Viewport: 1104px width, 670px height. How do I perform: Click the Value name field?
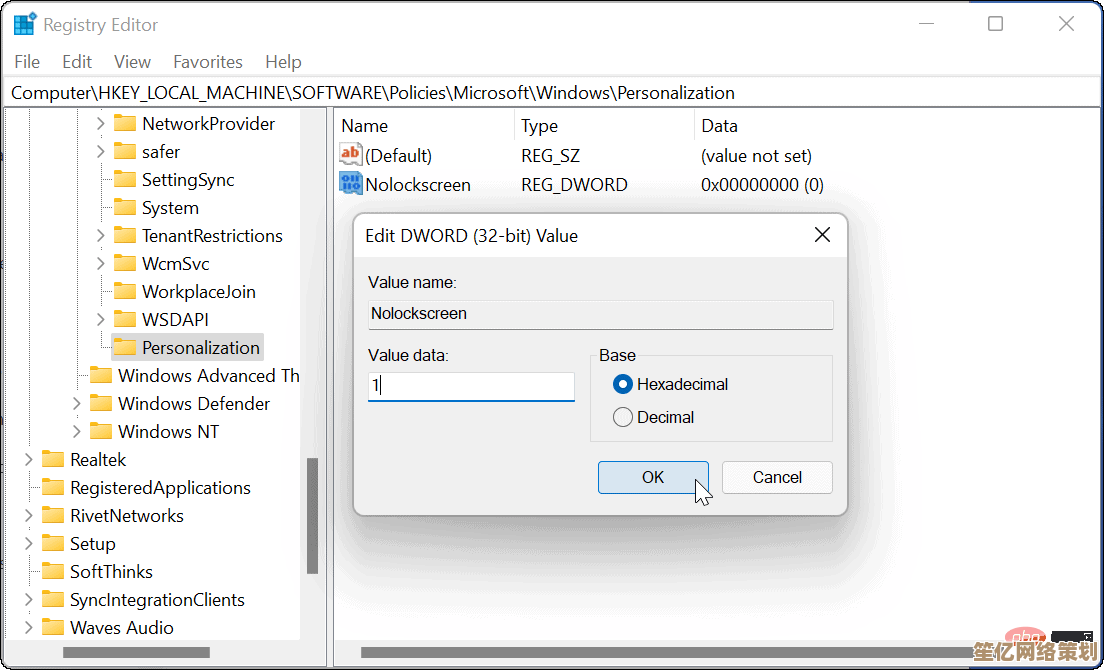pyautogui.click(x=601, y=315)
